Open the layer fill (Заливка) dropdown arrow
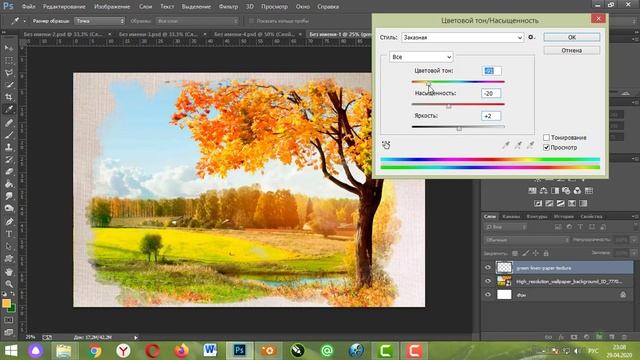This screenshot has width=640, height=360. [634, 253]
